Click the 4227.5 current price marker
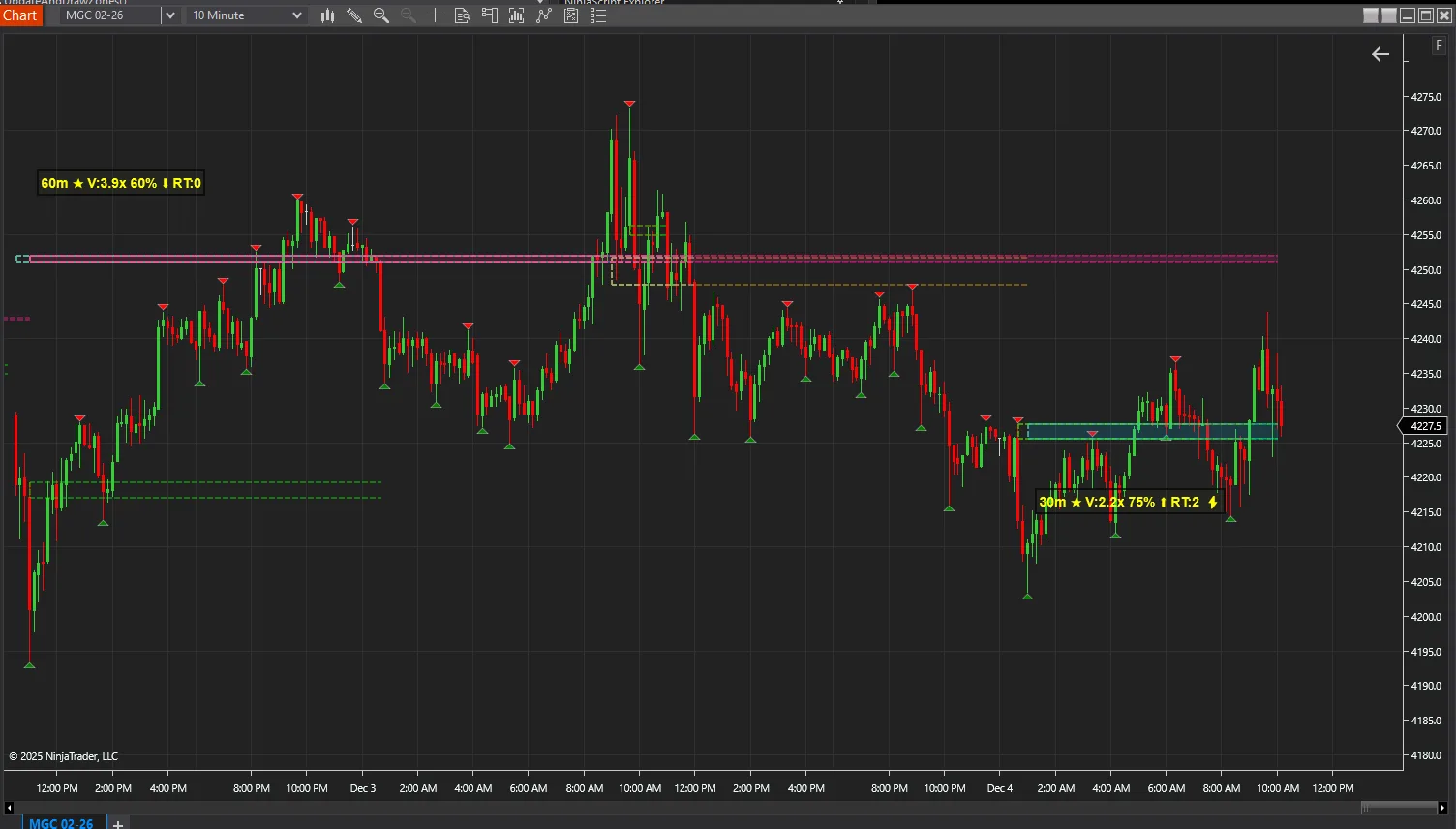1456x829 pixels. 1424,426
